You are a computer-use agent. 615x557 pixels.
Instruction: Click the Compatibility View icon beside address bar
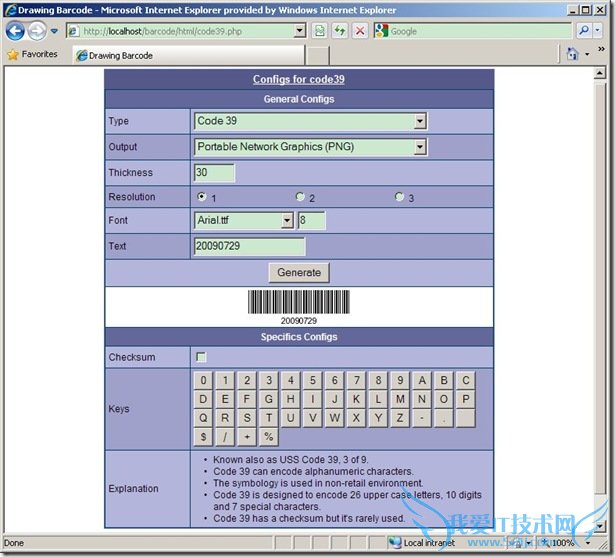pos(320,31)
